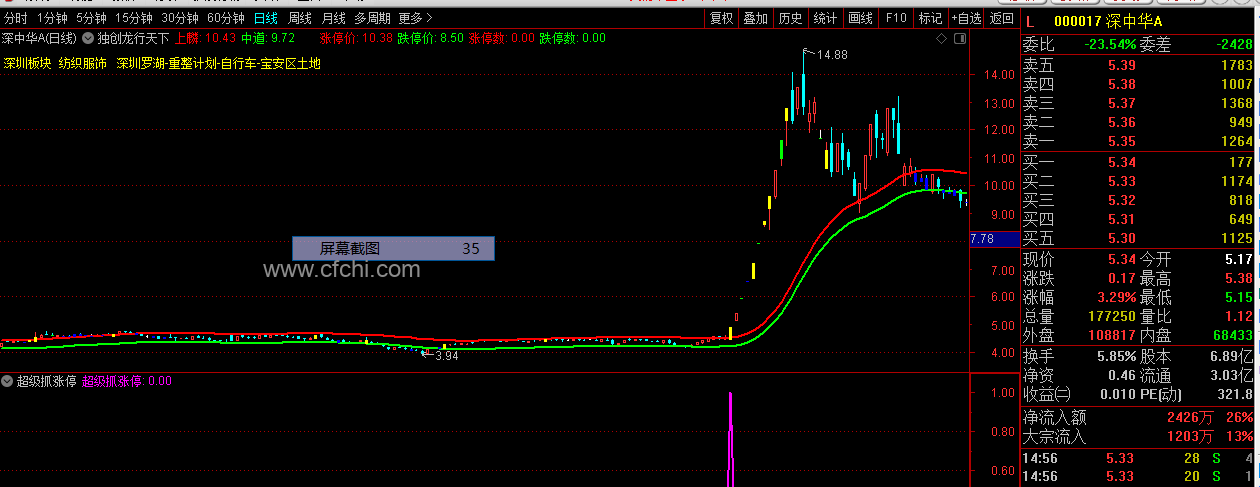Click the 净流入额 2426万 value
This screenshot has width=1260, height=487.
pos(1189,417)
